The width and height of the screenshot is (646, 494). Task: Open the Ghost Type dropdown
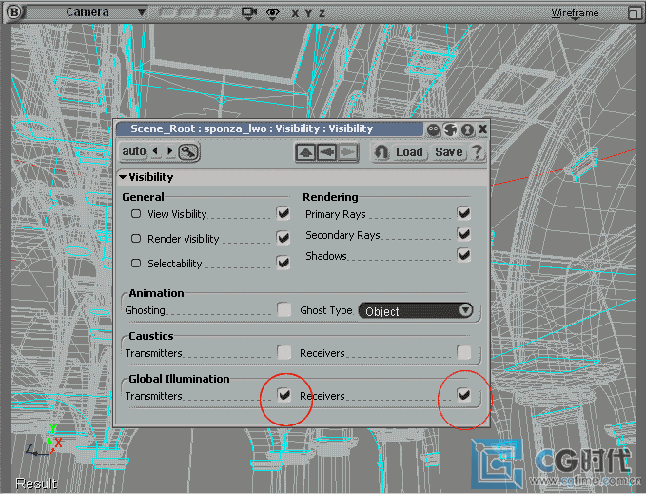416,311
